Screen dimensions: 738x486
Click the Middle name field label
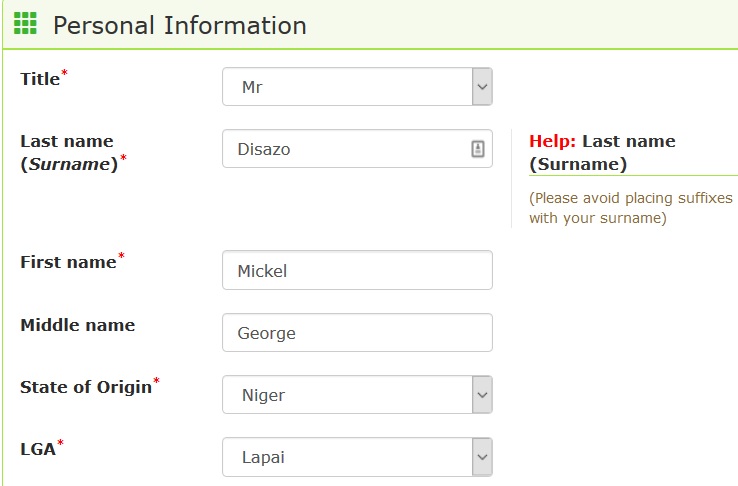(77, 325)
